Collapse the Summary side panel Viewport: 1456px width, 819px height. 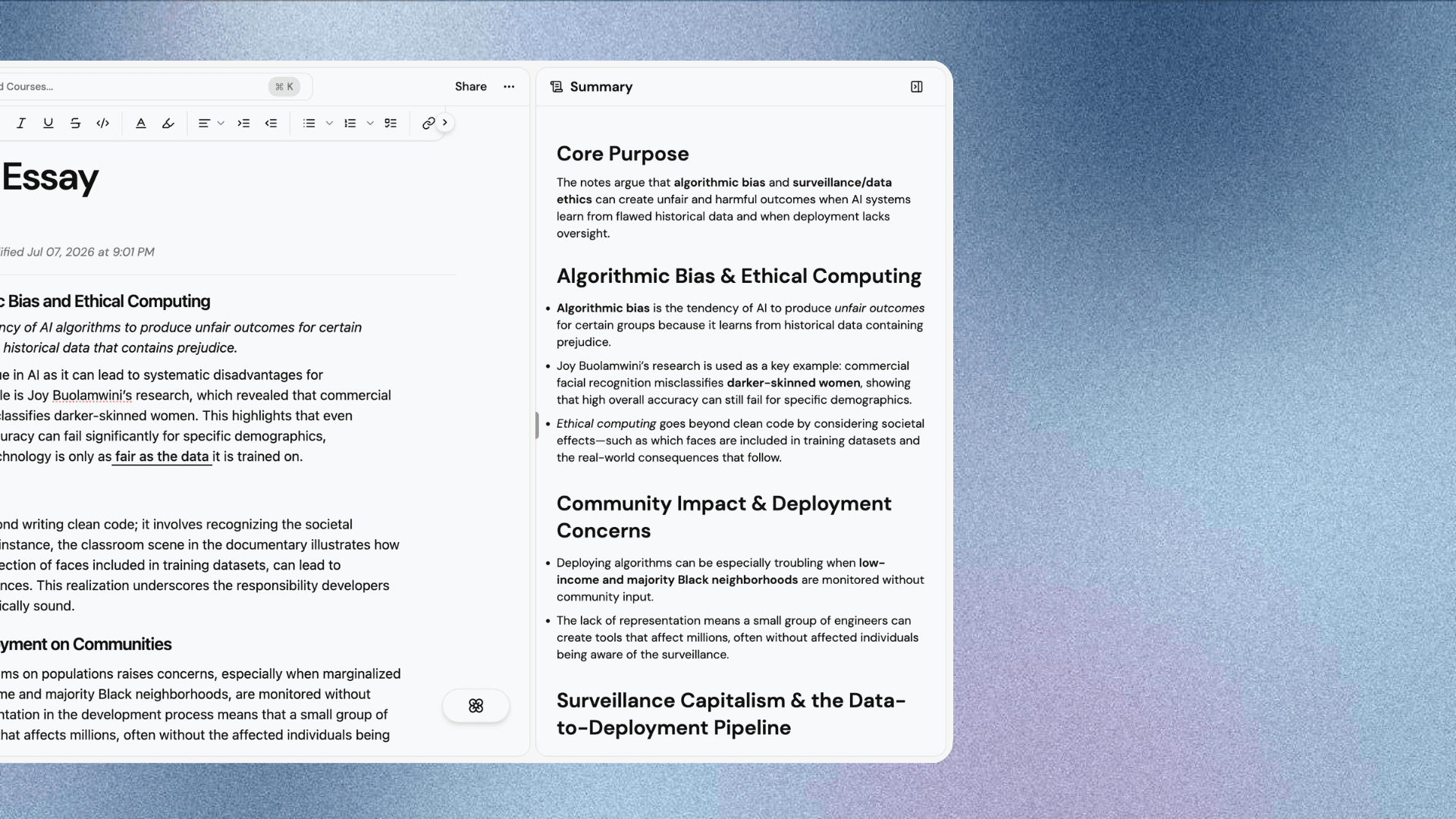pyautogui.click(x=917, y=86)
